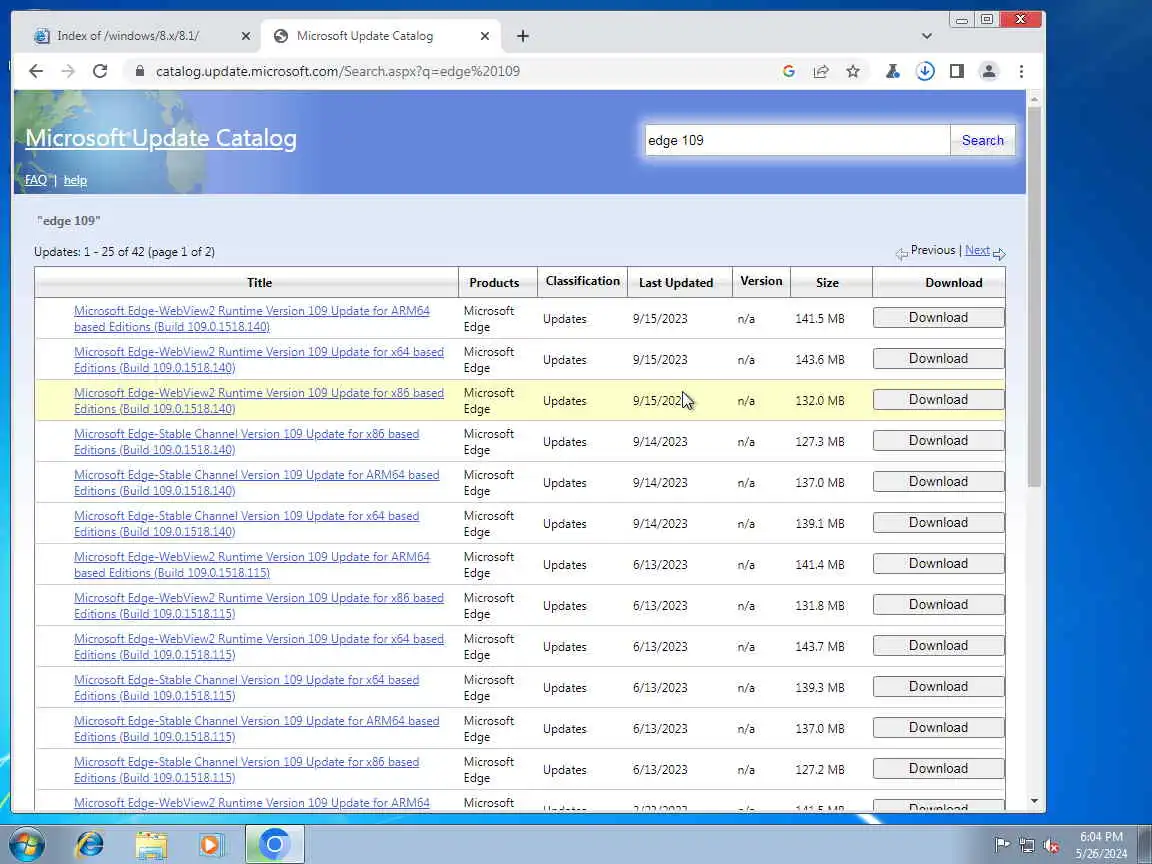Download the 139.1 MB Stable x64 update
Image resolution: width=1152 pixels, height=864 pixels.
tap(938, 522)
